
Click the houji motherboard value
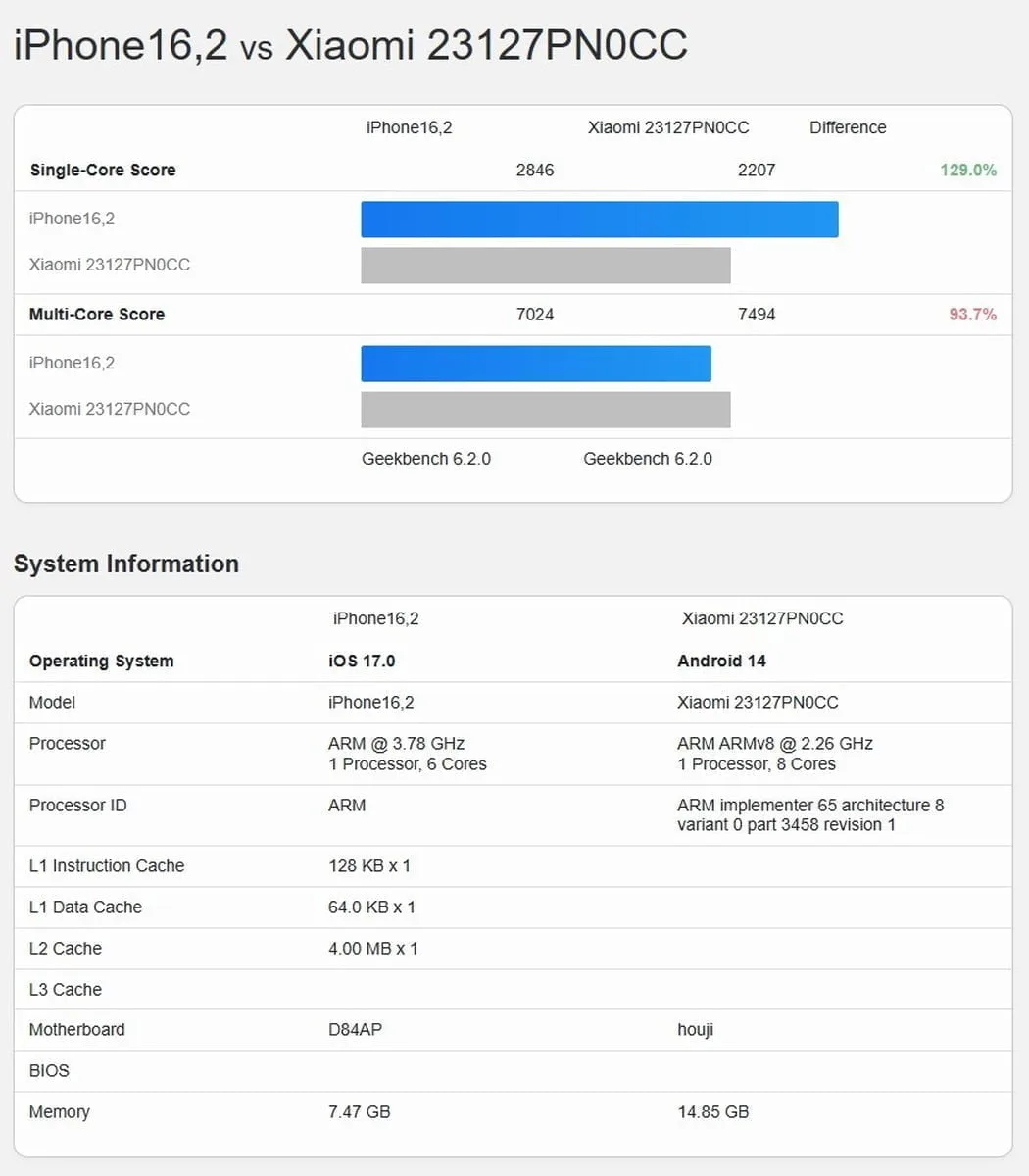coord(695,1030)
